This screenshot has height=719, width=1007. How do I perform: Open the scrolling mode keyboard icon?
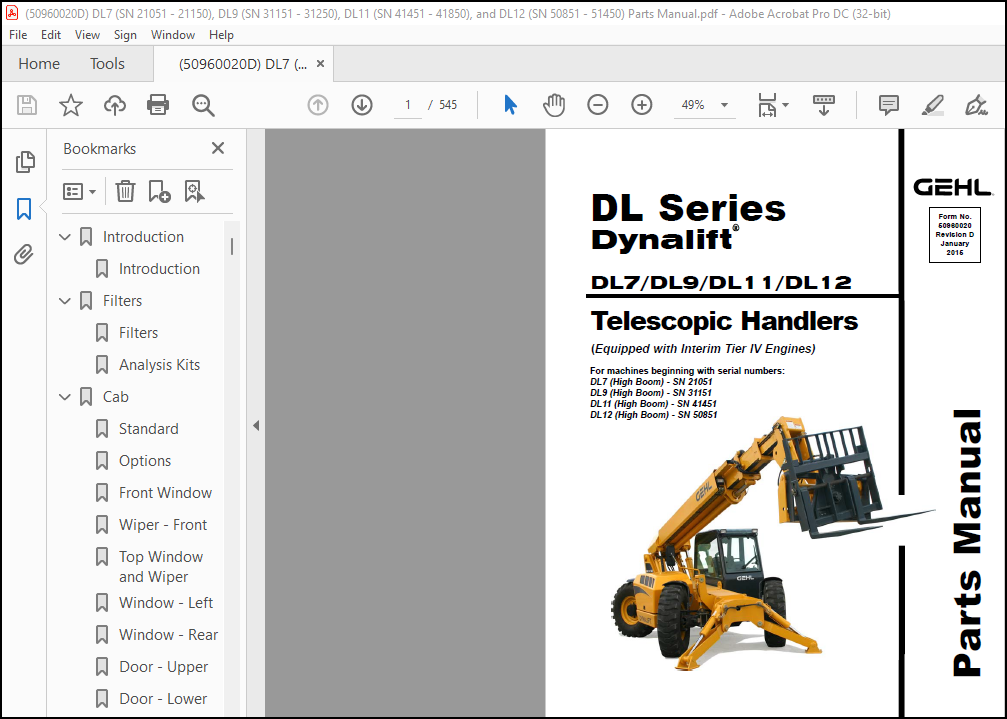point(823,105)
